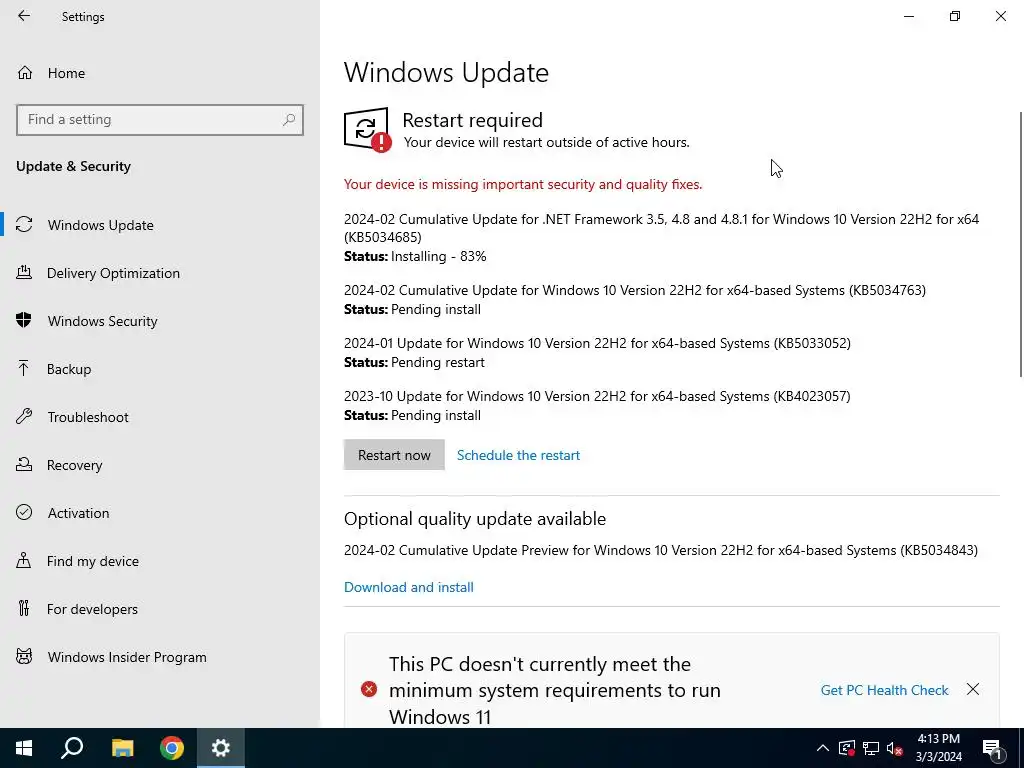
Task: Open the Home settings page
Action: pos(160,73)
